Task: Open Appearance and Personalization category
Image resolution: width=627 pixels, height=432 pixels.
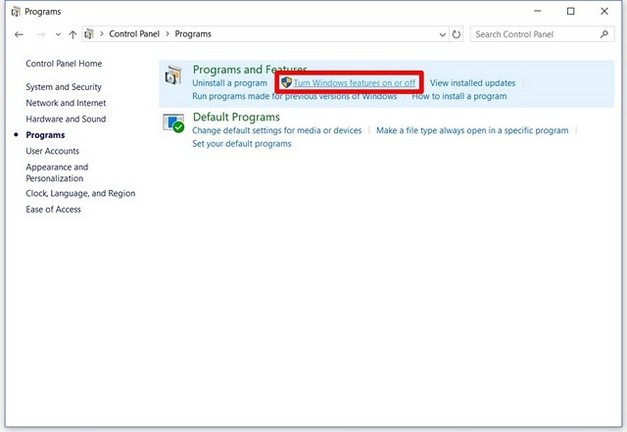Action: click(57, 172)
